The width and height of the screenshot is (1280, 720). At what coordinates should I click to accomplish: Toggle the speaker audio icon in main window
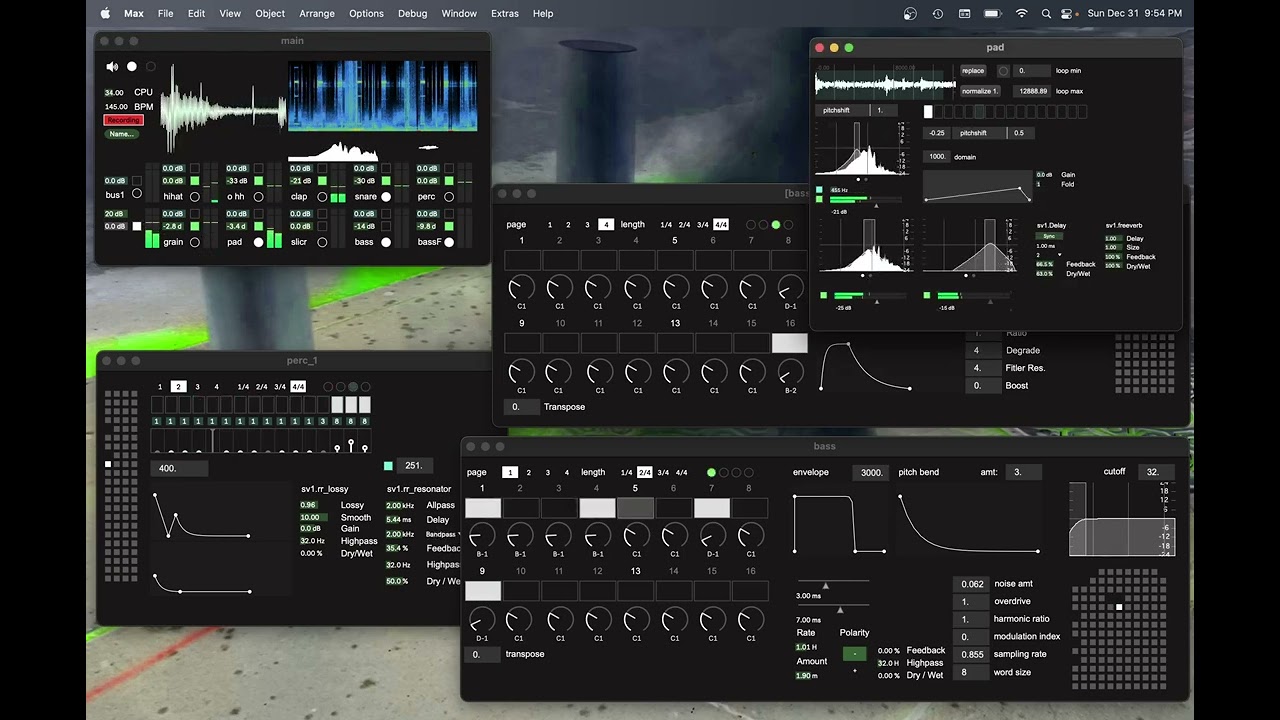[x=112, y=67]
